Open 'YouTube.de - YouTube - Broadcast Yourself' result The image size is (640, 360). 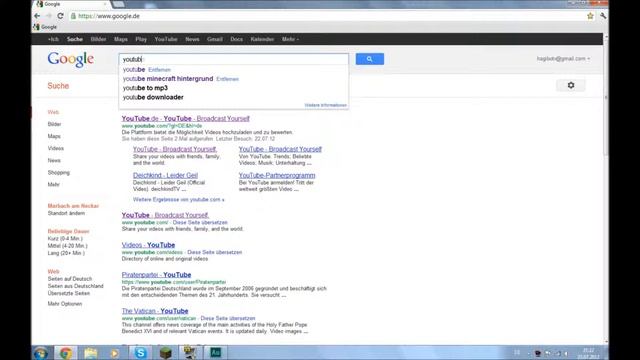point(185,118)
